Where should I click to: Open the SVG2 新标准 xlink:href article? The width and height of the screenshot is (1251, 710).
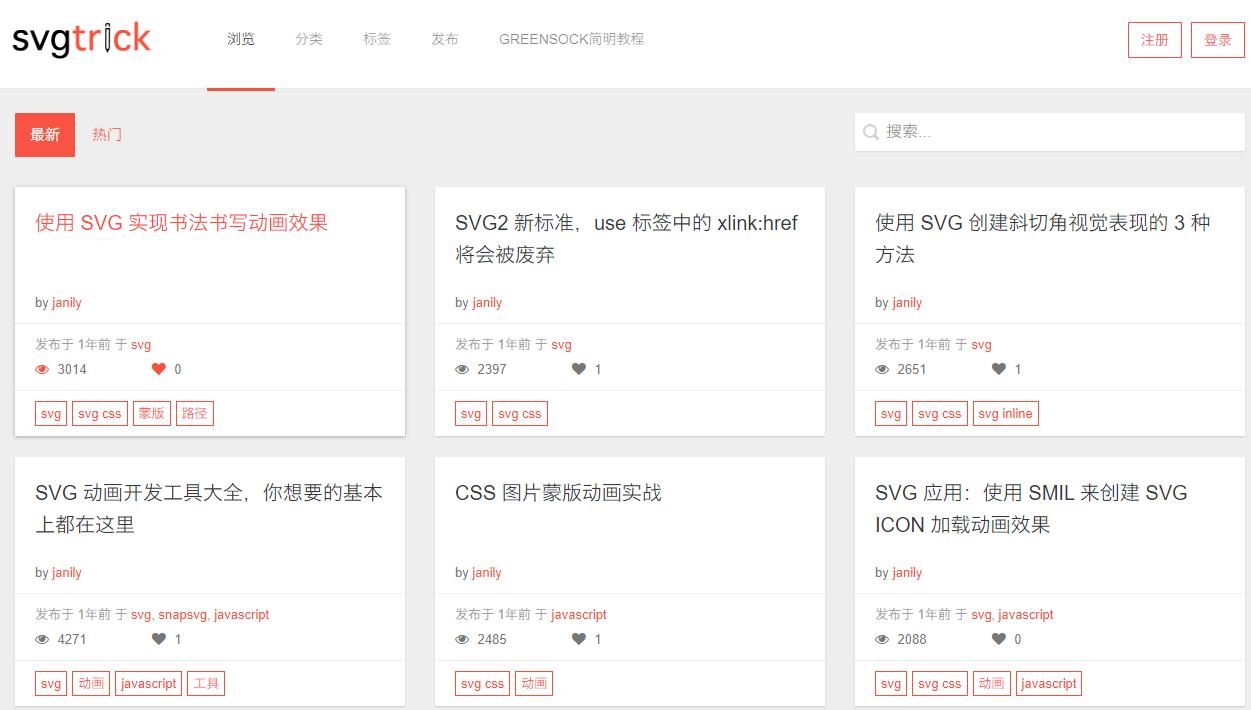pyautogui.click(x=627, y=239)
